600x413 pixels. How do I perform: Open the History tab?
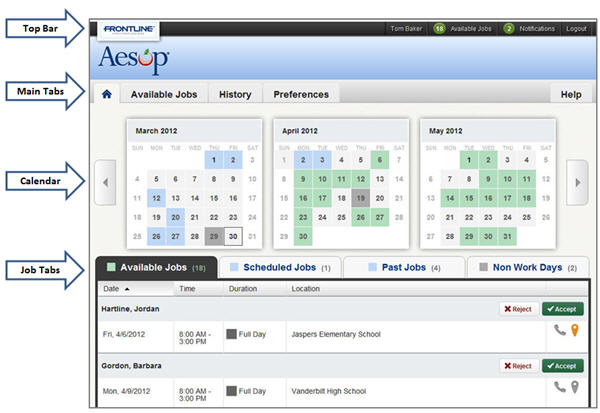pos(235,94)
